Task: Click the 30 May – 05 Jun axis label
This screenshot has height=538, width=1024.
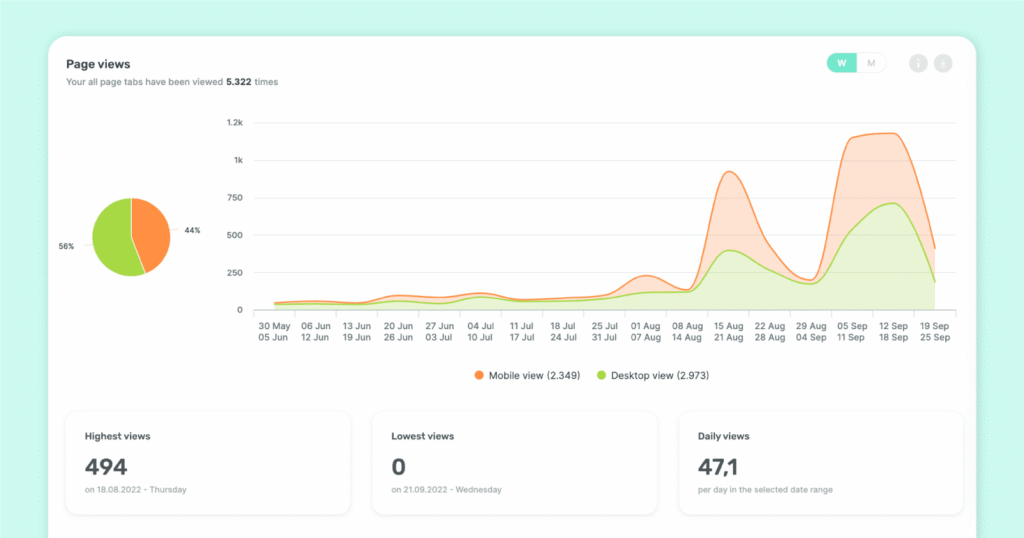Action: pyautogui.click(x=274, y=331)
